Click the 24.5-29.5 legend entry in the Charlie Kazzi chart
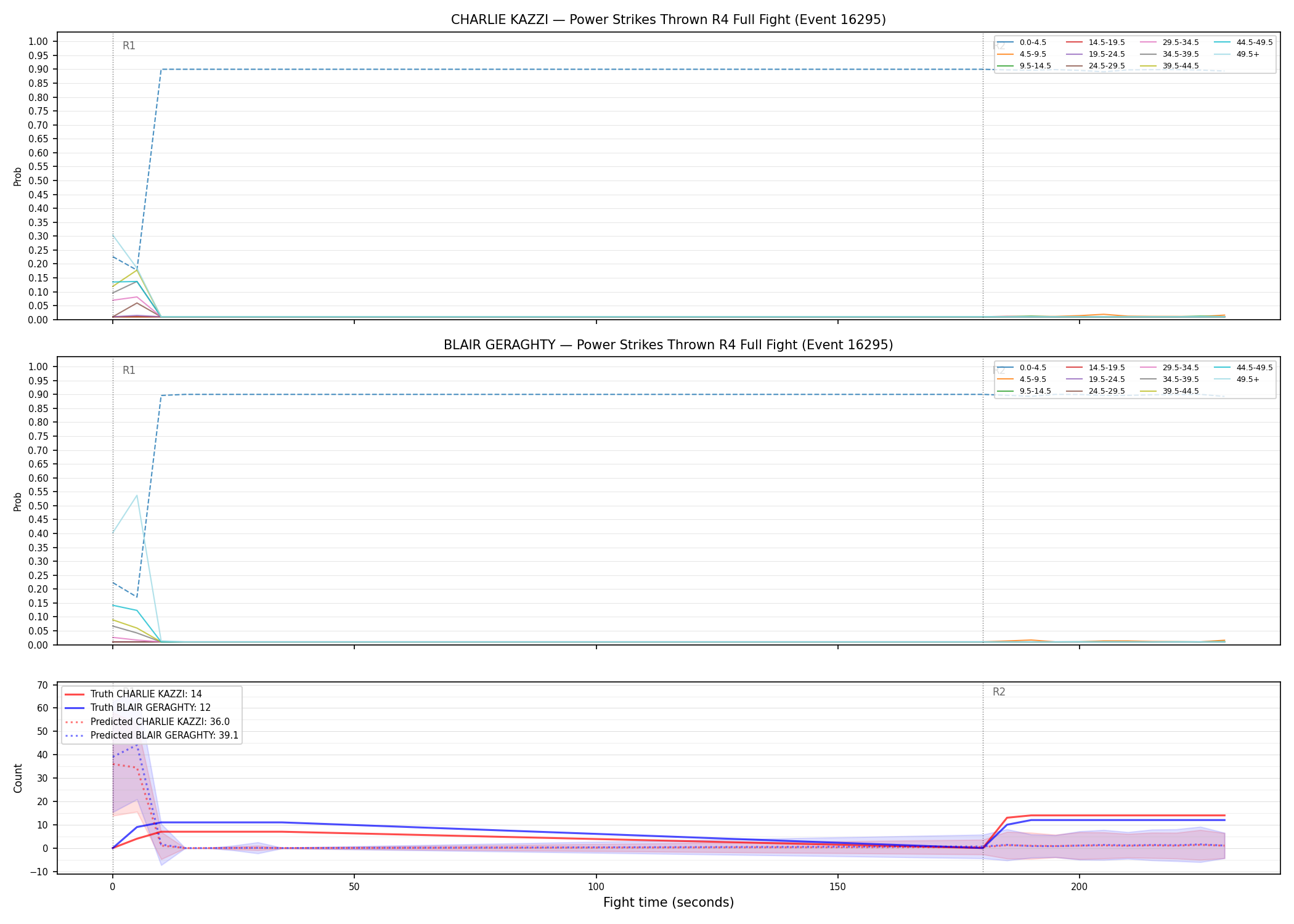This screenshot has height=924, width=1294. pyautogui.click(x=1095, y=66)
